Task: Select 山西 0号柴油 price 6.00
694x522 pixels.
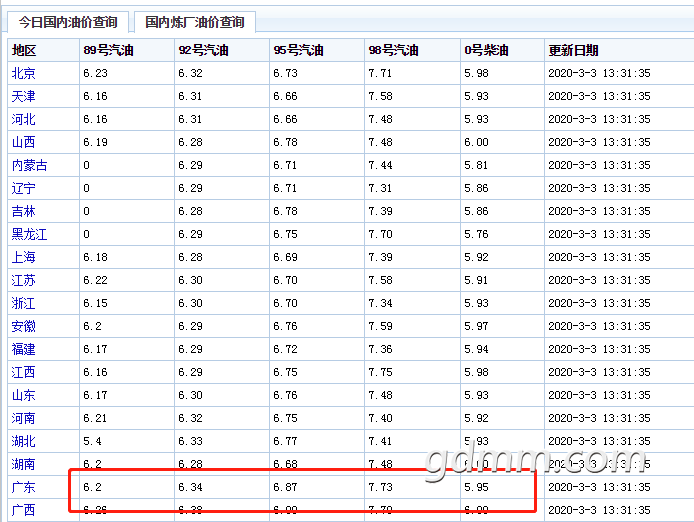Action: (x=476, y=142)
